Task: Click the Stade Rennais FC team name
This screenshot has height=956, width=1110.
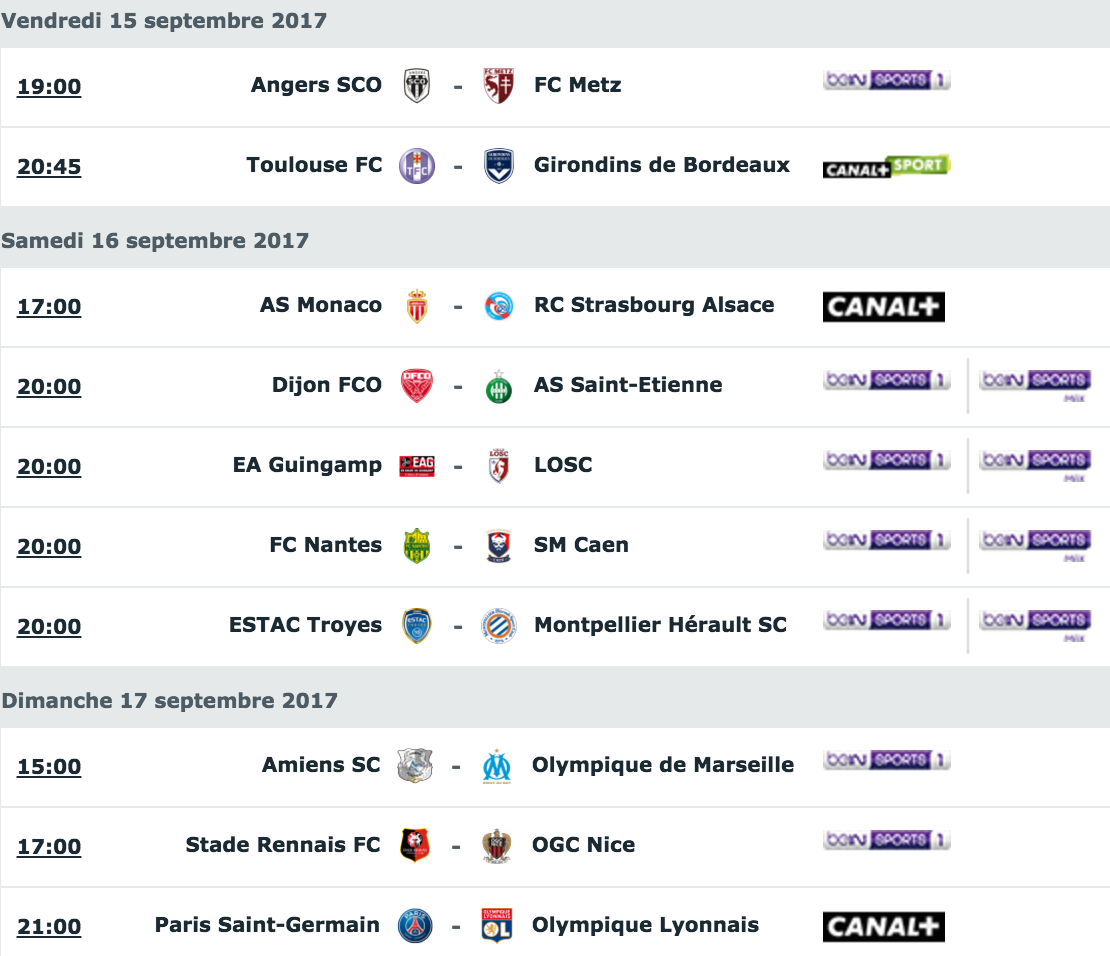Action: pyautogui.click(x=282, y=844)
